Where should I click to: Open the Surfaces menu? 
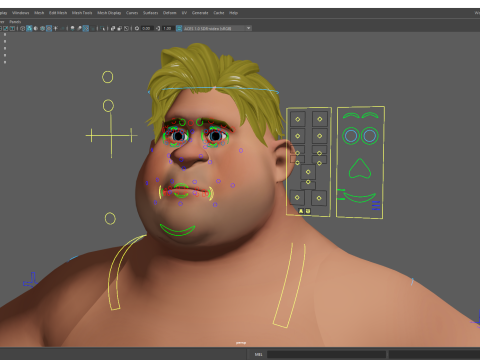pos(150,13)
